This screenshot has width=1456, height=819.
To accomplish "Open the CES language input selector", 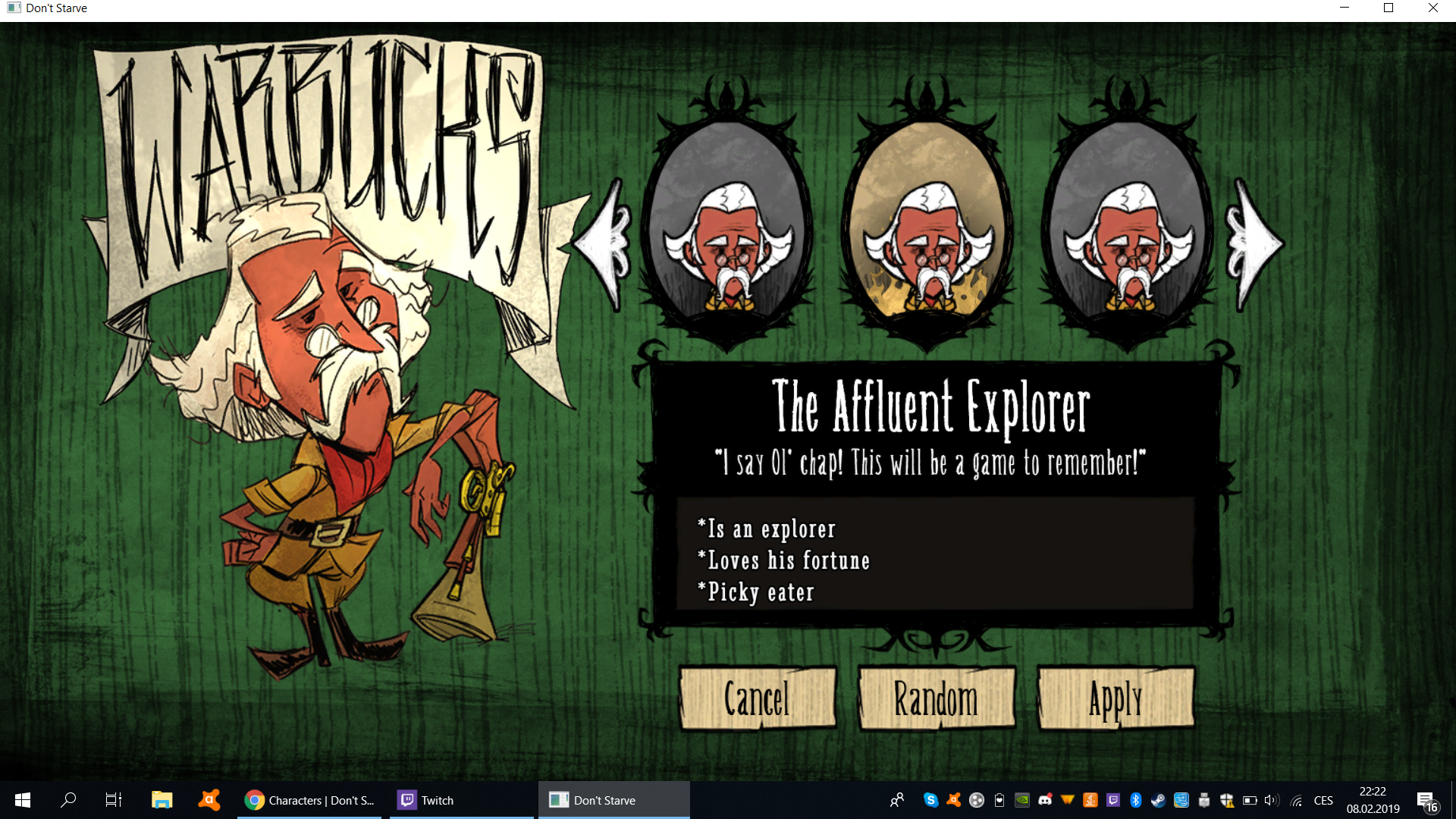I will point(1323,800).
